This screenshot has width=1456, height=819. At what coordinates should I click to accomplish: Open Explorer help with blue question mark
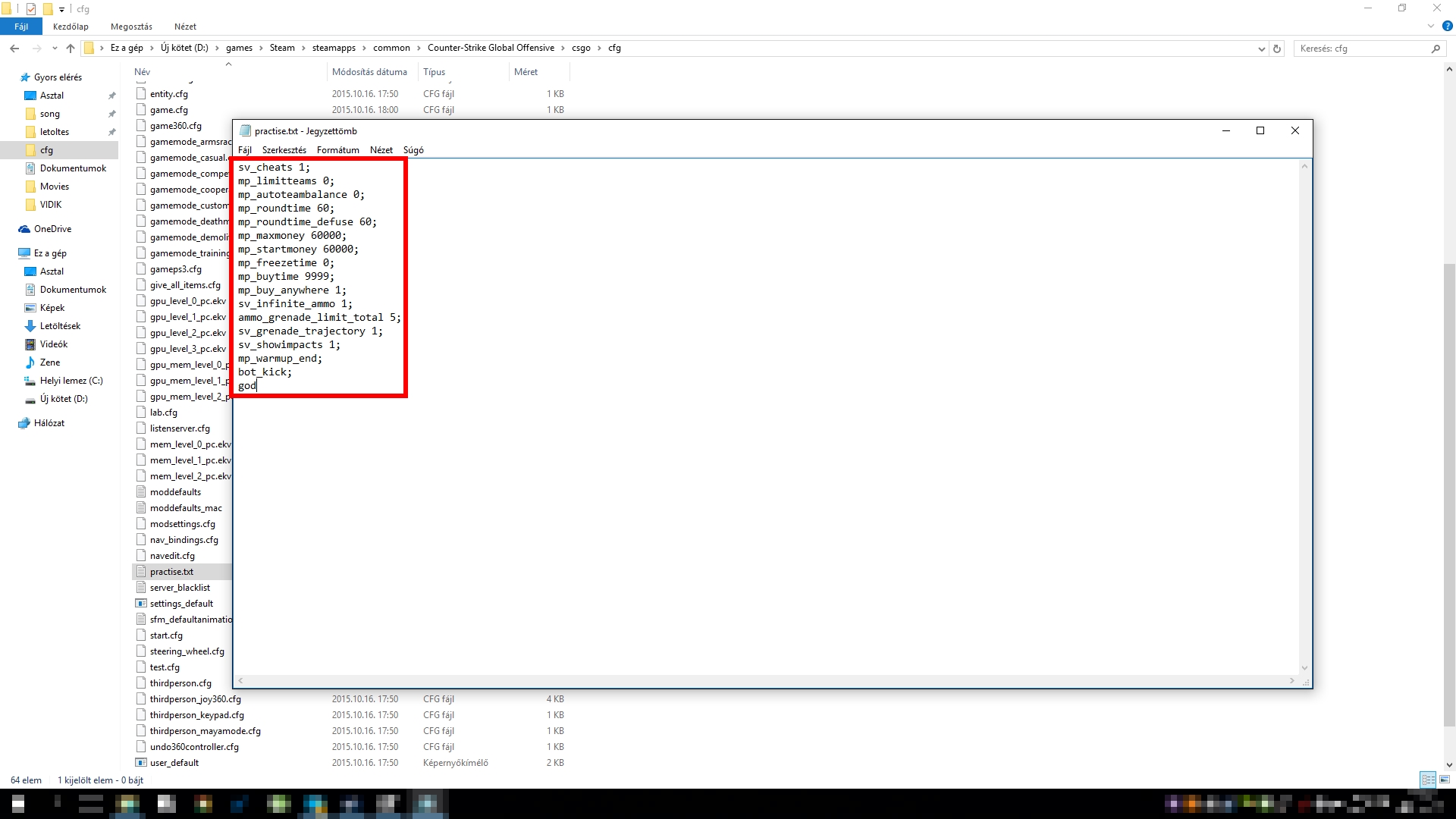click(x=1446, y=26)
